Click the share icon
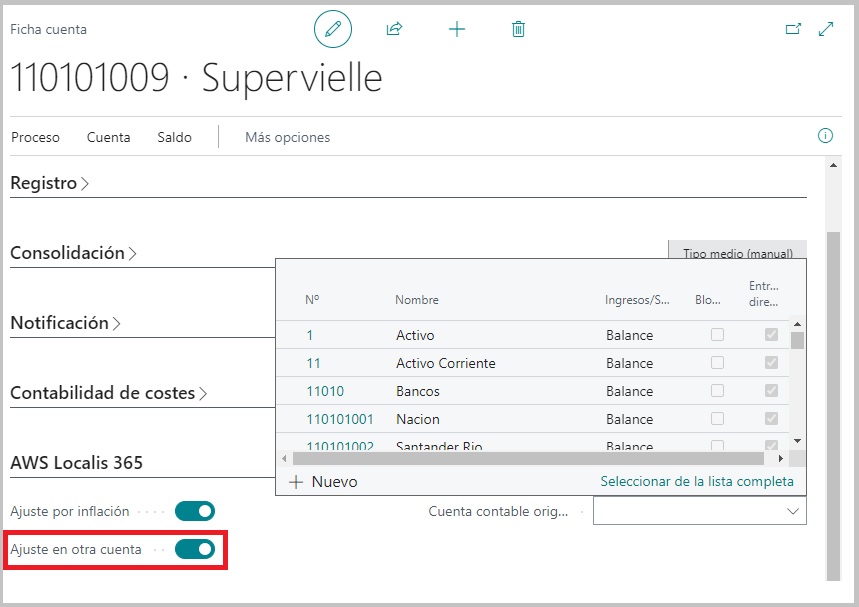The width and height of the screenshot is (859, 607). 394,28
